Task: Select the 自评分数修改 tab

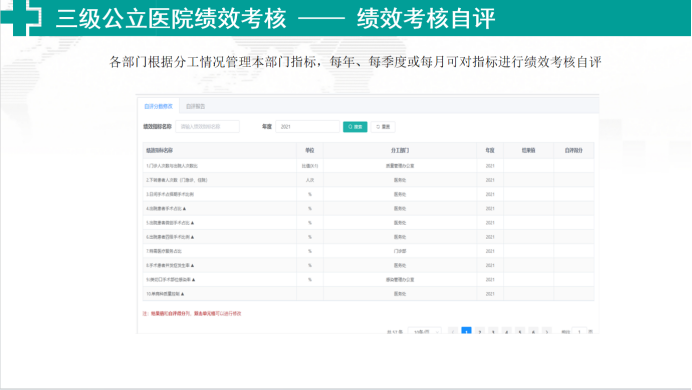Action: (x=158, y=106)
